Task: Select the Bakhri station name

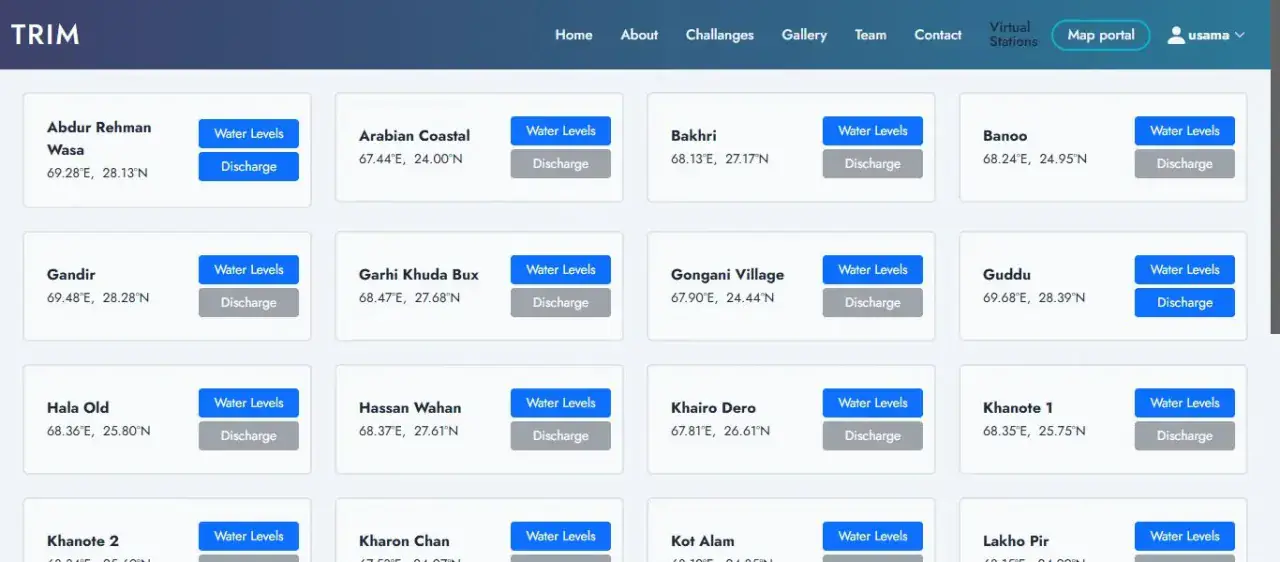Action: pyautogui.click(x=694, y=136)
